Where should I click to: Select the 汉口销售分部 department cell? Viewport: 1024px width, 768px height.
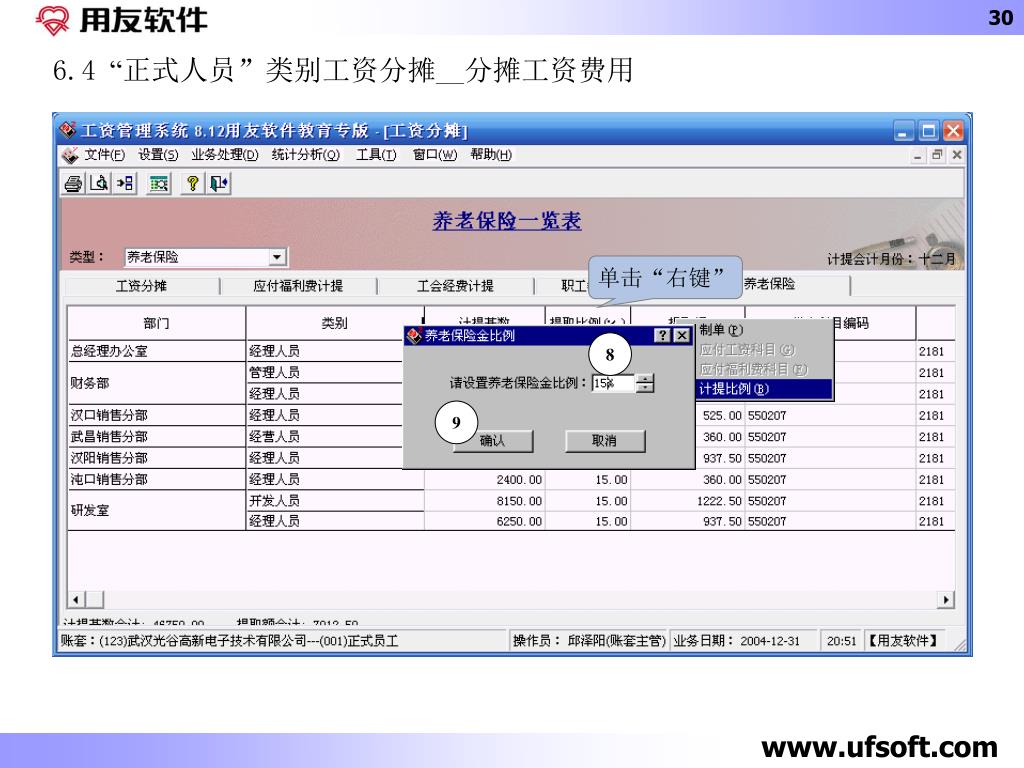pos(157,415)
